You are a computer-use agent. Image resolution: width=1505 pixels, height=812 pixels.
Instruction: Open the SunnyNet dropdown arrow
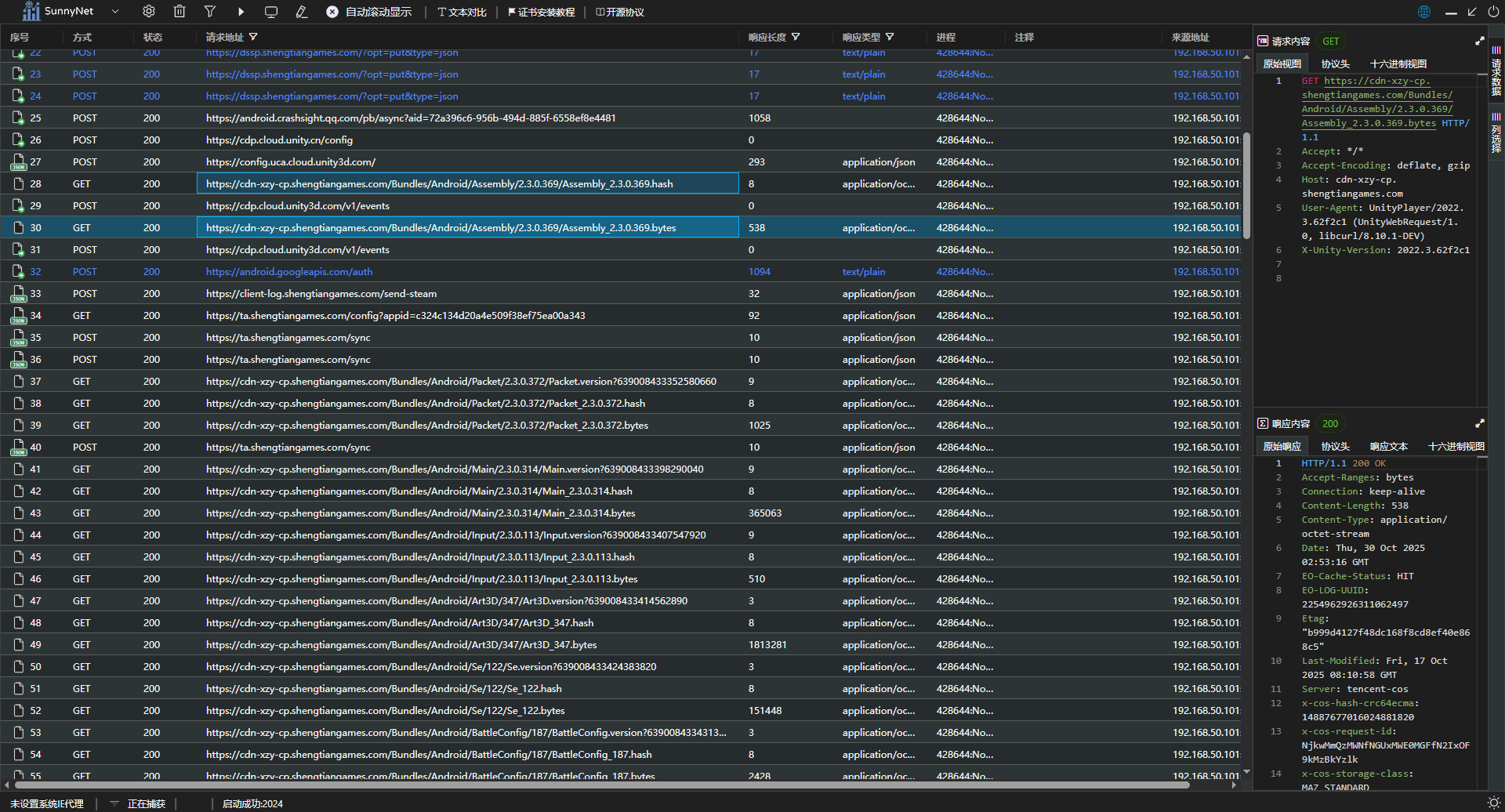tap(115, 12)
